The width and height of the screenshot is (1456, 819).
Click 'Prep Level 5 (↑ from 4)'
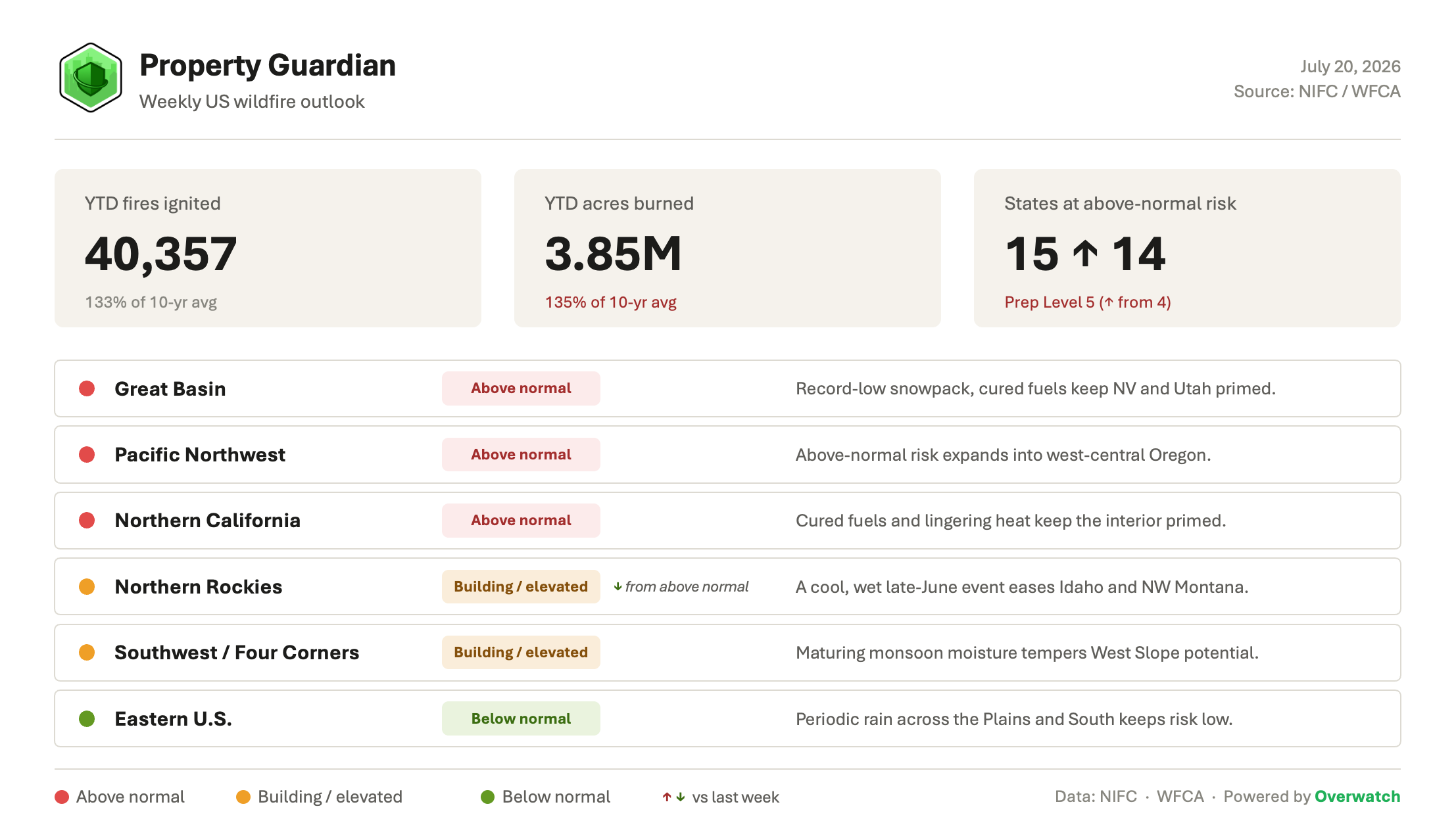pyautogui.click(x=1088, y=302)
